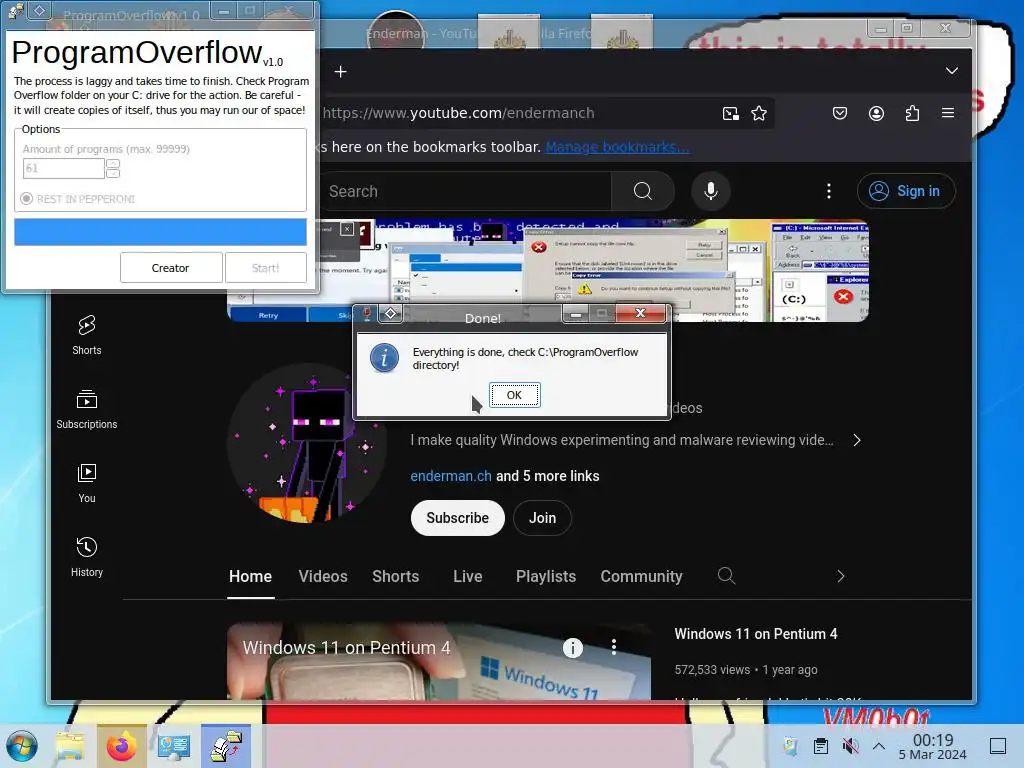Open YouTube settings three-dot menu

point(829,191)
